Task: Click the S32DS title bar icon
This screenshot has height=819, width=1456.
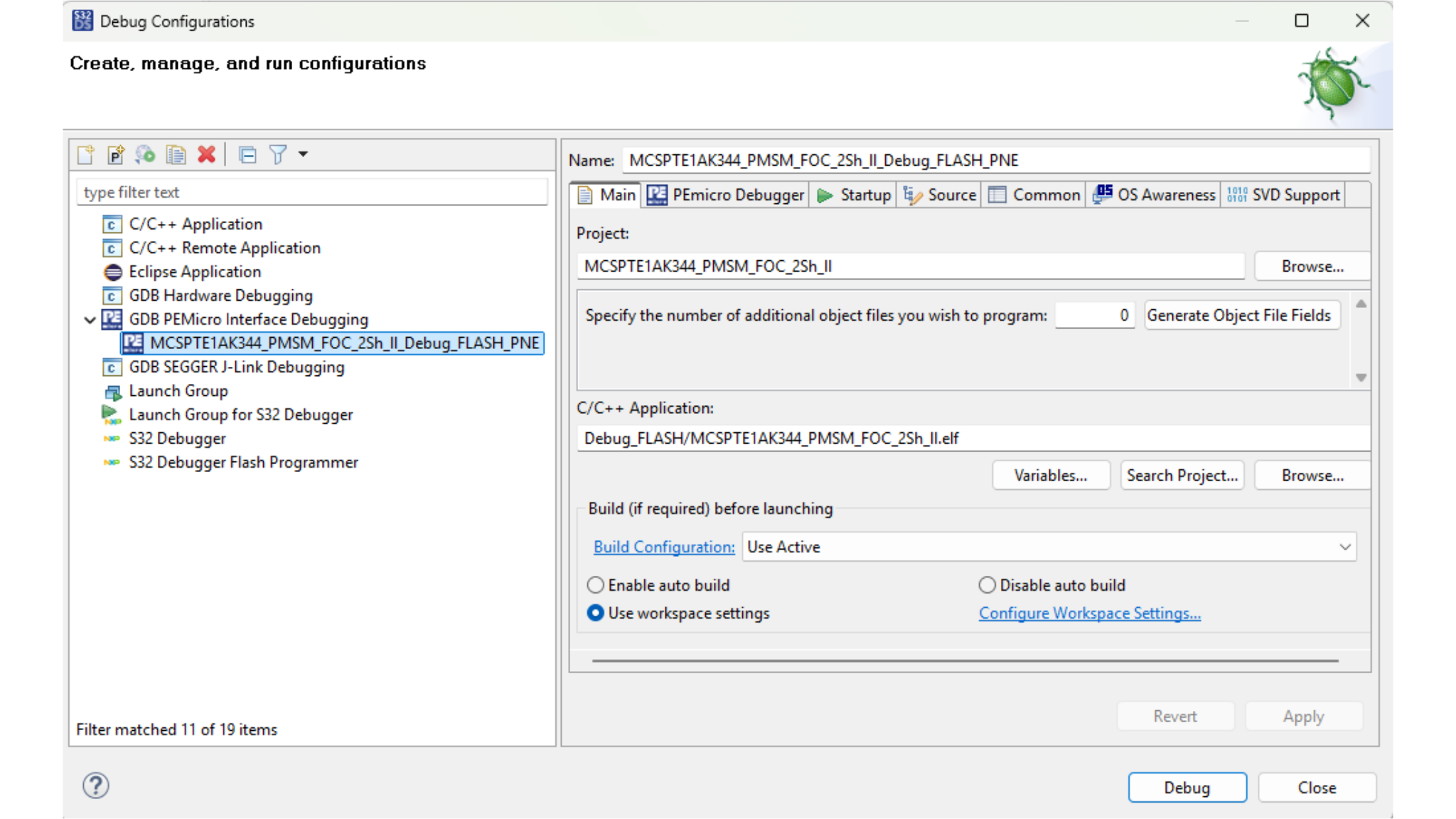Action: pyautogui.click(x=82, y=21)
